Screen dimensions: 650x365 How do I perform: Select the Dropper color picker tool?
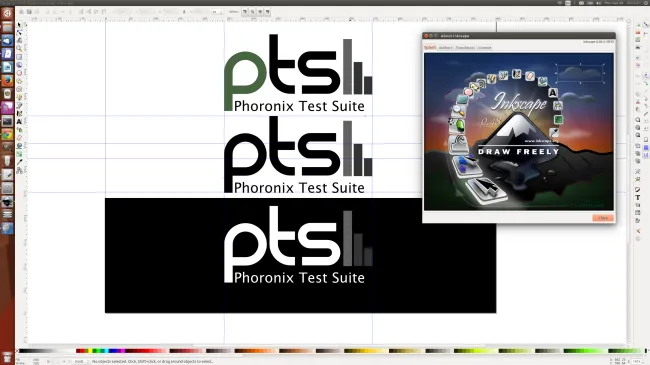pos(19,162)
